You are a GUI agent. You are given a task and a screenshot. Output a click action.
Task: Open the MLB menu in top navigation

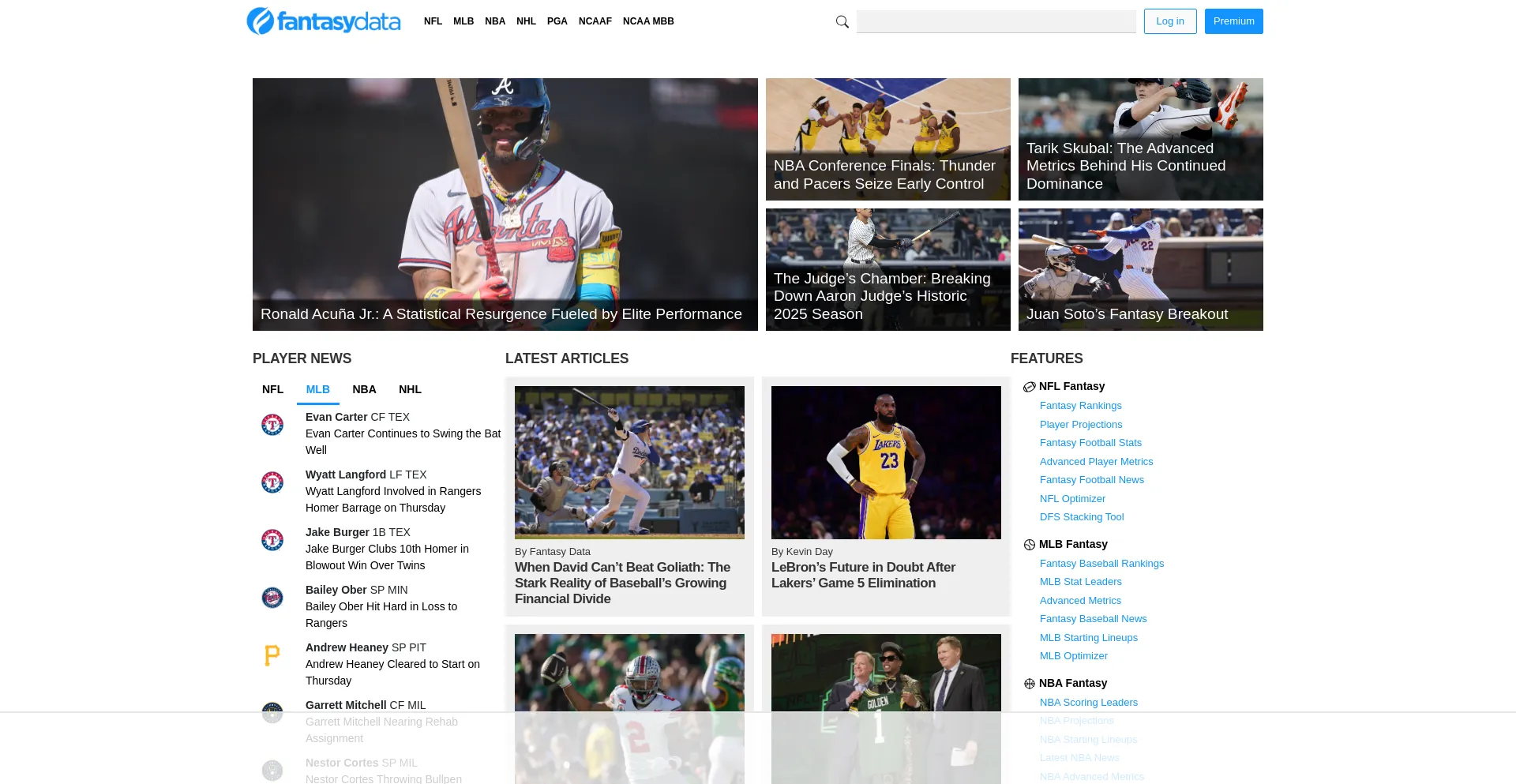(x=463, y=21)
